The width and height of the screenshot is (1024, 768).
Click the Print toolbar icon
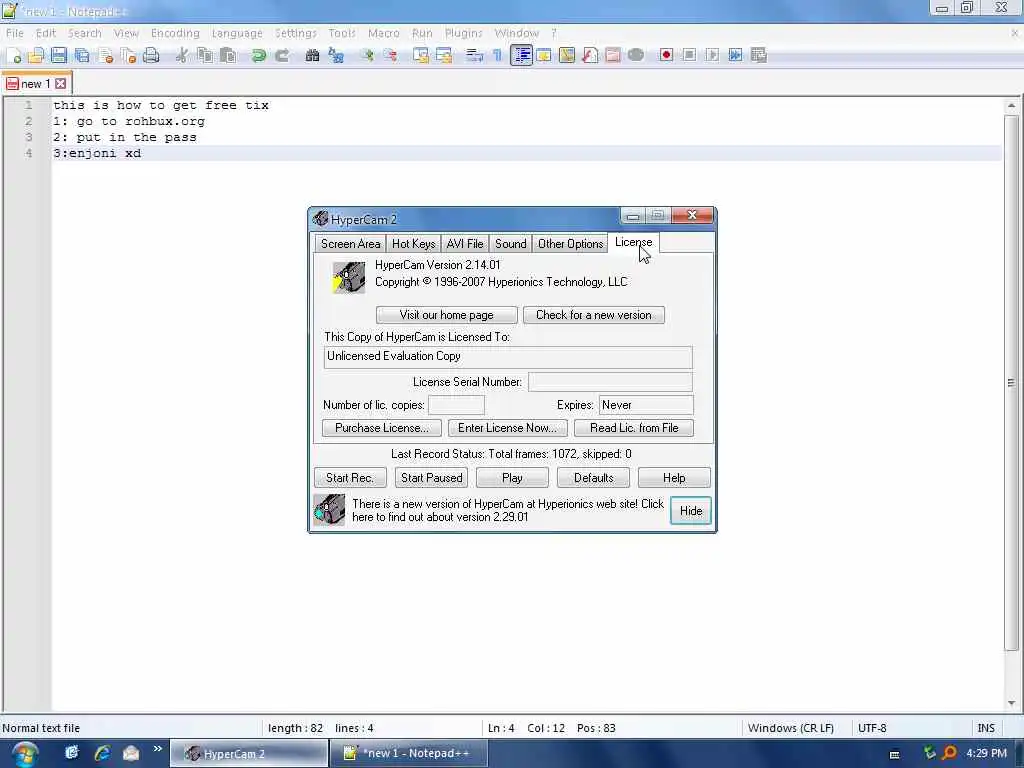click(x=152, y=56)
